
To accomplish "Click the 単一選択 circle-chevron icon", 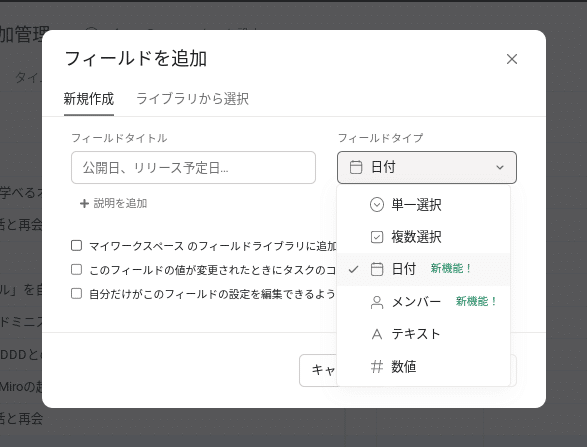I will pyautogui.click(x=377, y=205).
